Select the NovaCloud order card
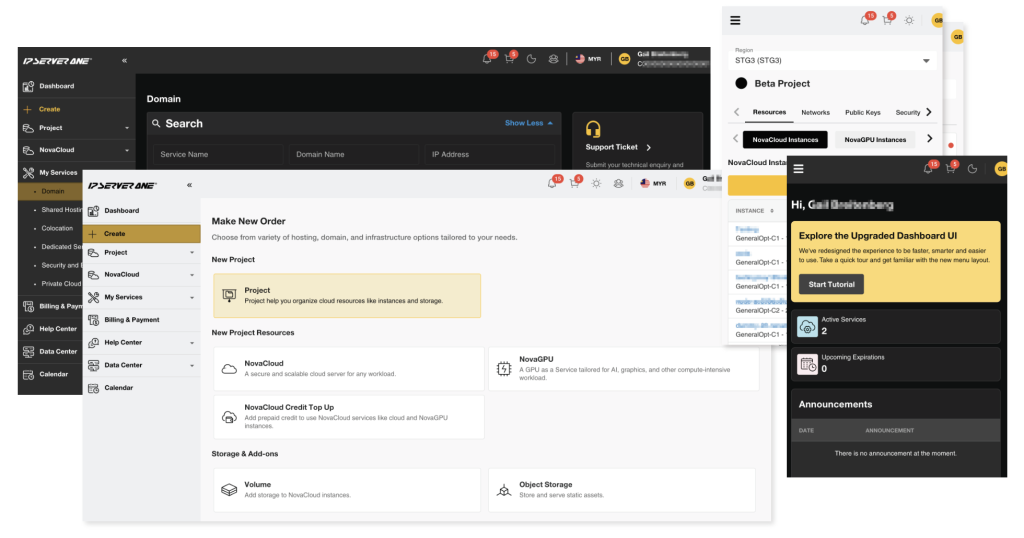The height and width of the screenshot is (538, 1024). [x=349, y=369]
